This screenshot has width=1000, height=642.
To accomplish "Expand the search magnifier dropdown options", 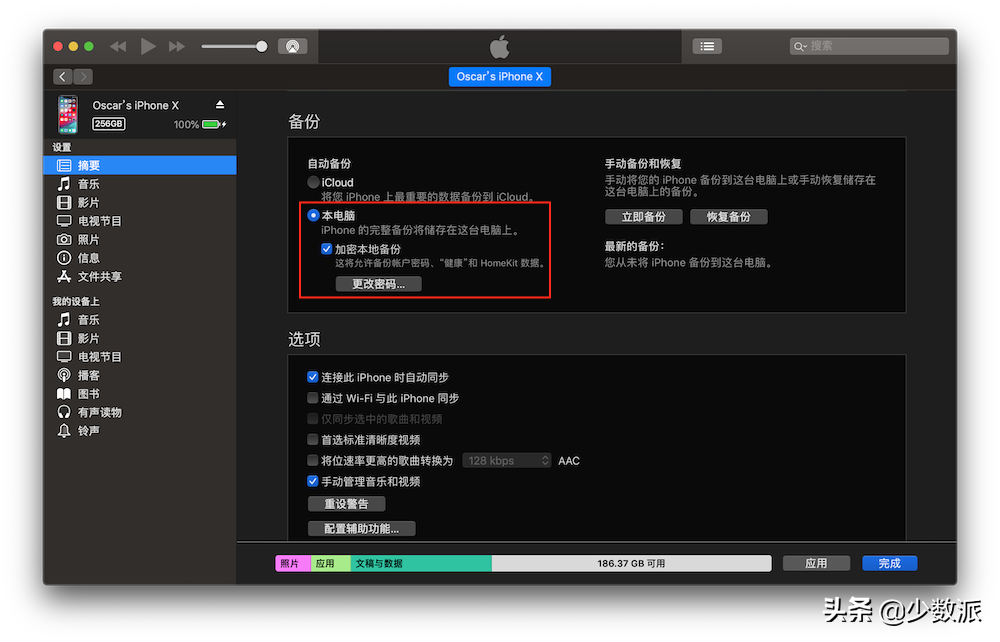I will 800,46.
